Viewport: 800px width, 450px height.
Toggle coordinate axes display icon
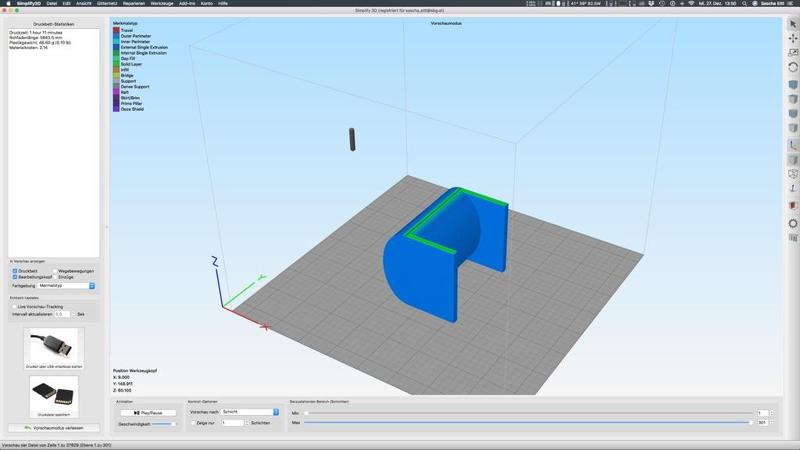tap(793, 145)
